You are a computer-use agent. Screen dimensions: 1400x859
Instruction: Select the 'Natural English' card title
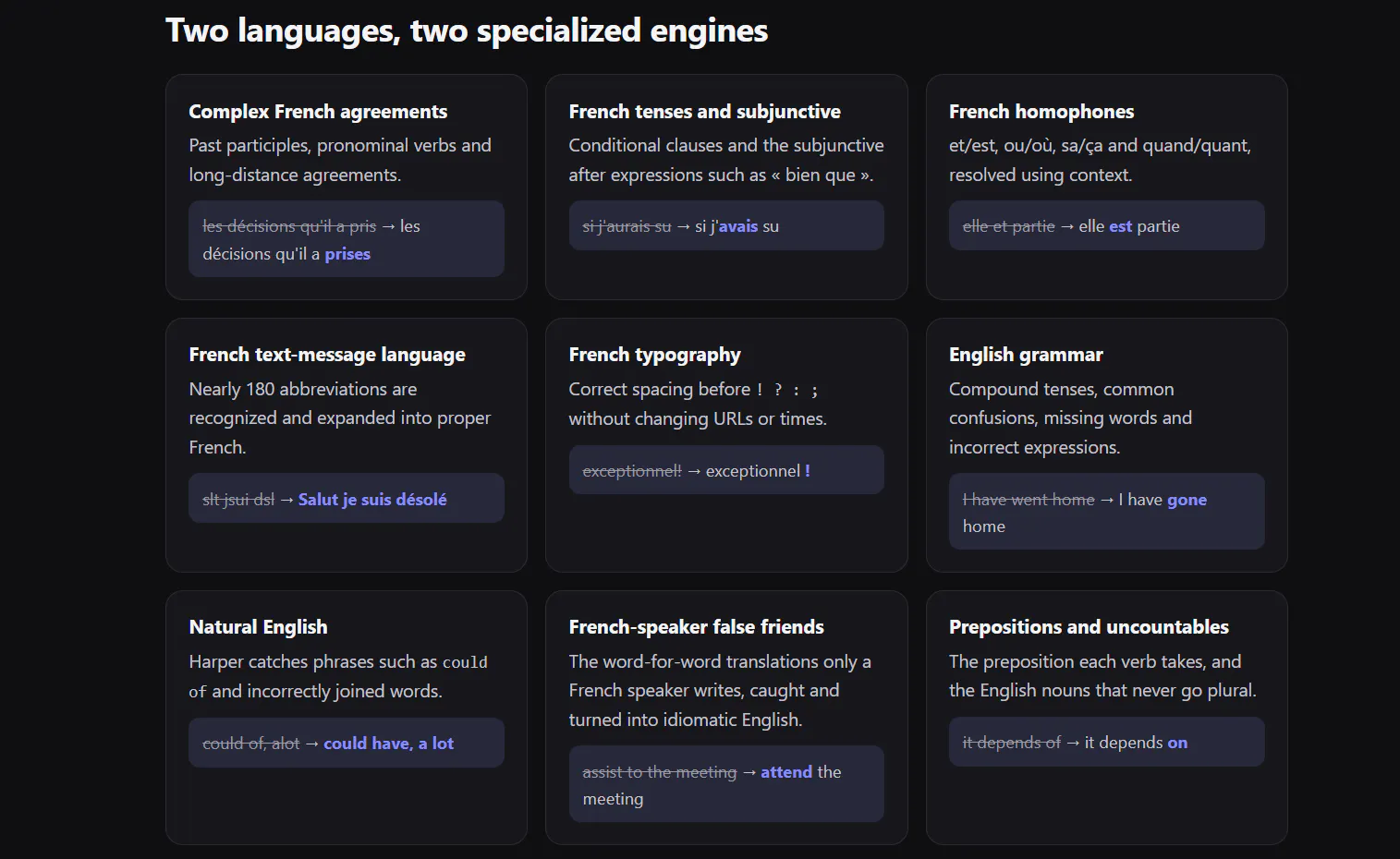[258, 627]
